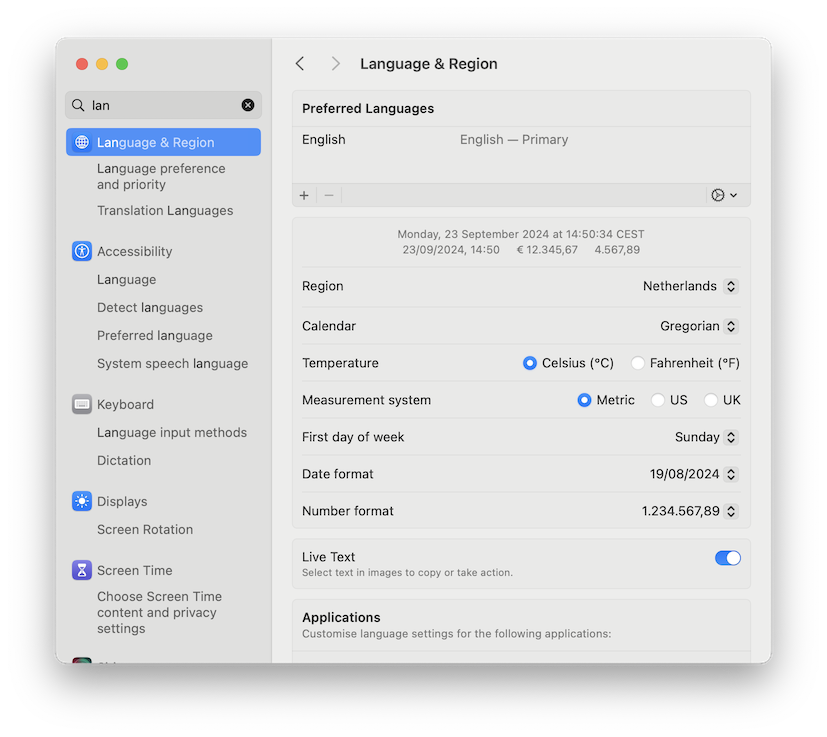Click the magnifying glass search icon

pos(78,105)
